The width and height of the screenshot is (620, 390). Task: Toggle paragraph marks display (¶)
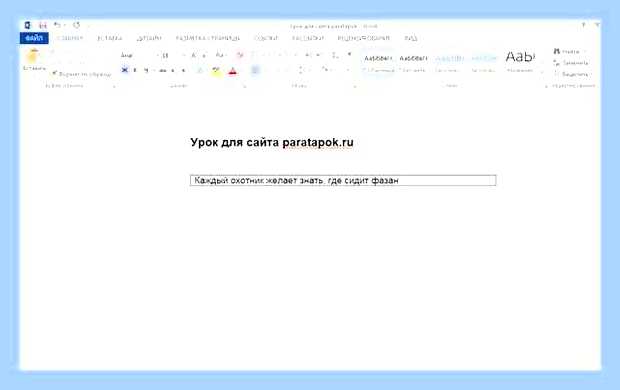(x=350, y=55)
